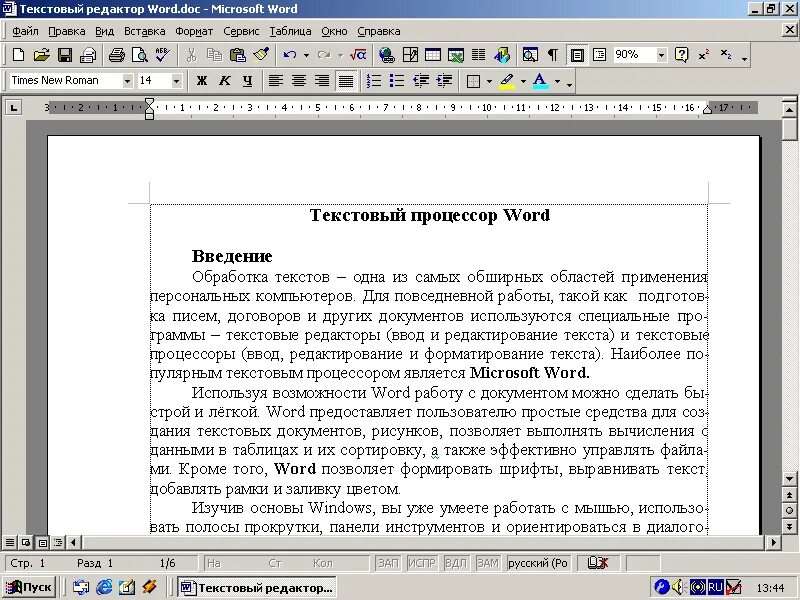Screen dimensions: 800x600
Task: Expand the undo history arrow
Action: coord(306,55)
